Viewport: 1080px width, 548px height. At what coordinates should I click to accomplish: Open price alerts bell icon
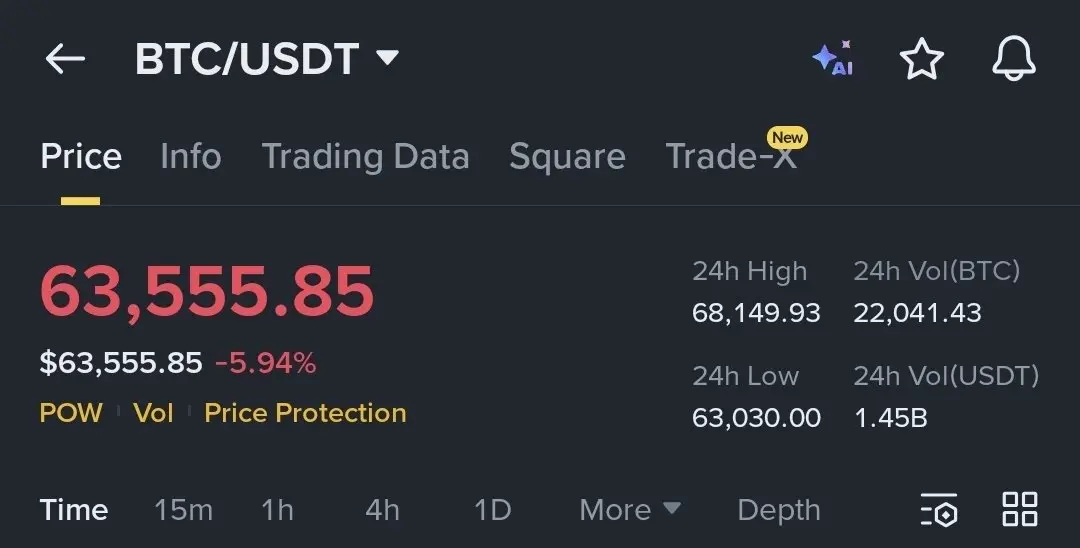[x=1014, y=60]
